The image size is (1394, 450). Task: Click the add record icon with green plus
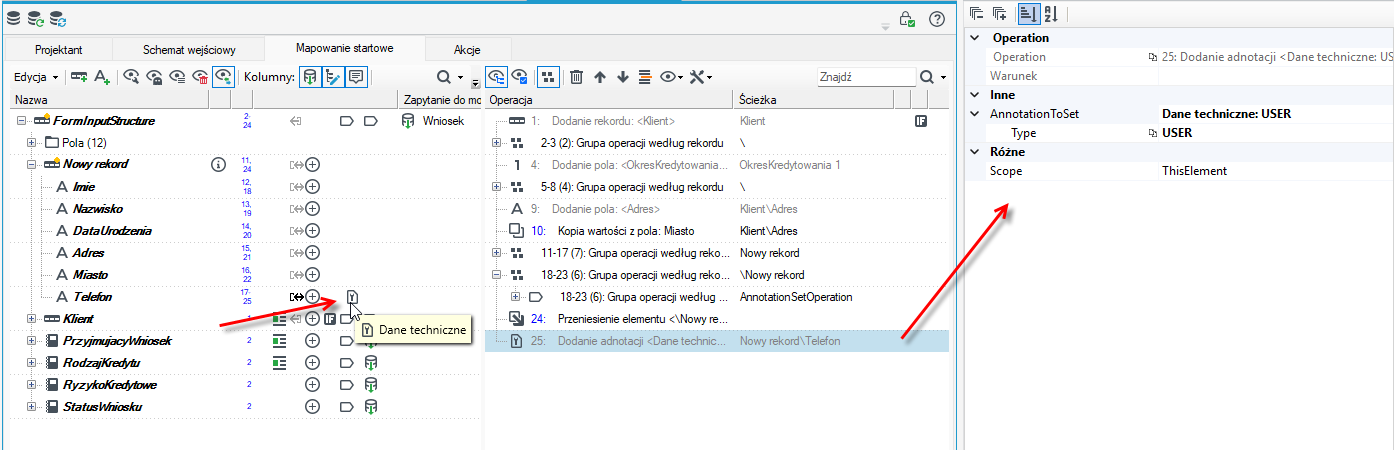(x=79, y=77)
